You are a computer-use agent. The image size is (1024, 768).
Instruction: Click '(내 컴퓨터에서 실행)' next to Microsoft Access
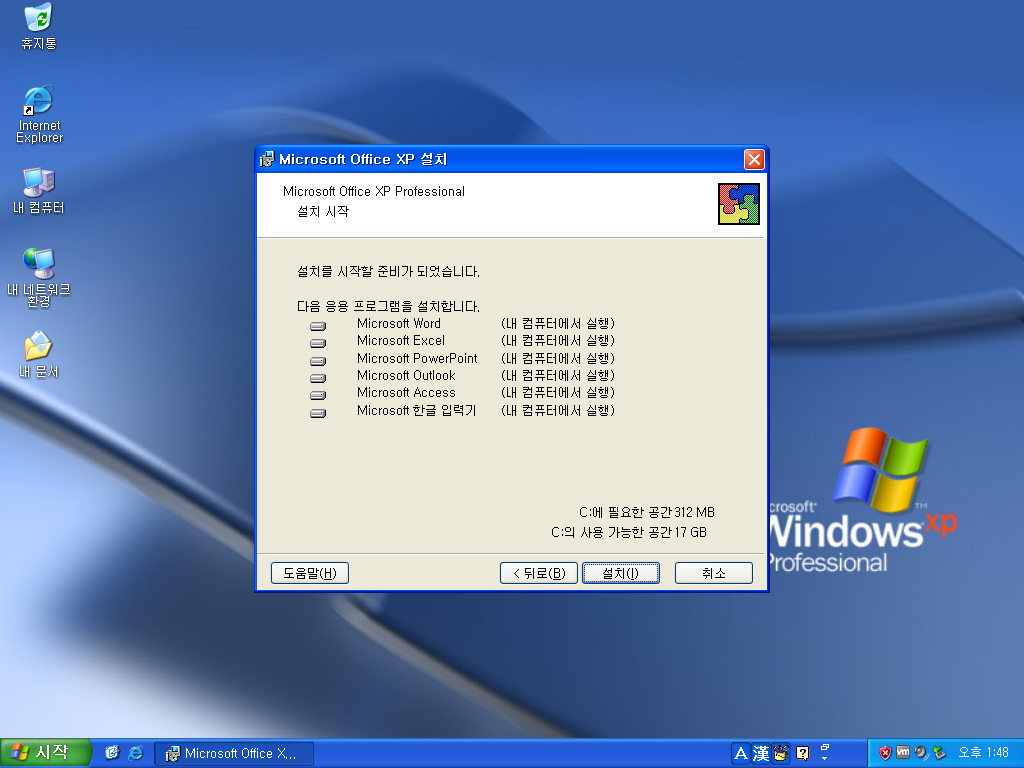(x=558, y=392)
